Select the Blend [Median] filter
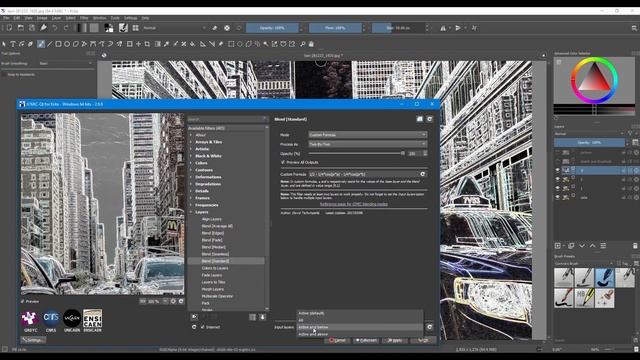The image size is (640, 360). pyautogui.click(x=213, y=247)
